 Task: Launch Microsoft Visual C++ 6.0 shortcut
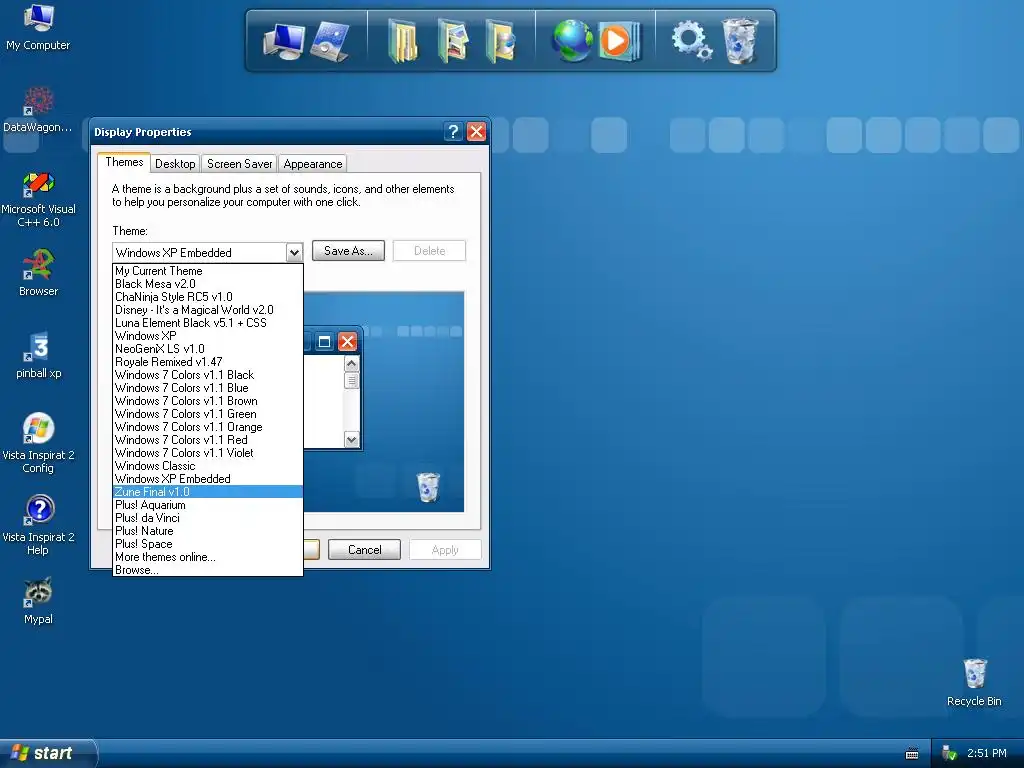pyautogui.click(x=38, y=199)
